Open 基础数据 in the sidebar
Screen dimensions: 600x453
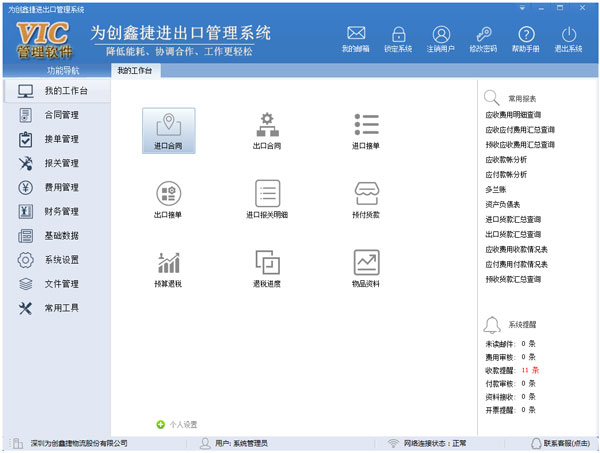[x=57, y=236]
